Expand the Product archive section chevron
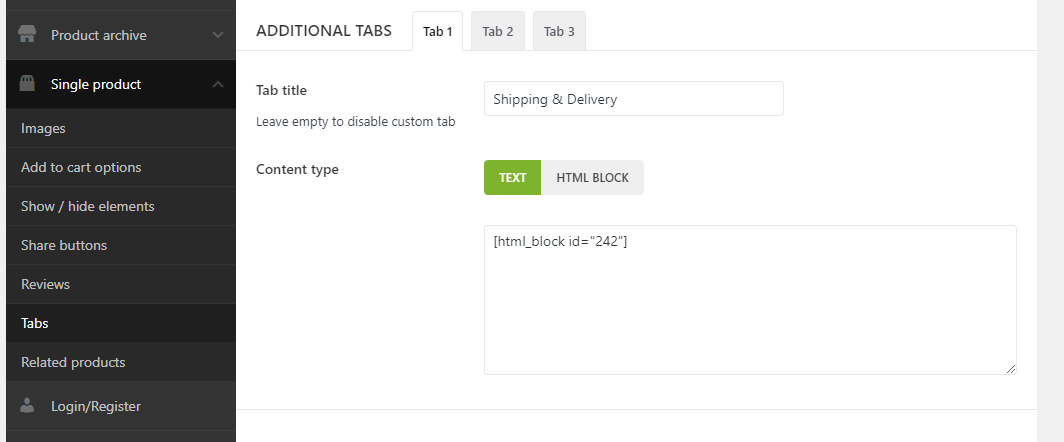Screen dimensions: 1064x442 [218, 35]
